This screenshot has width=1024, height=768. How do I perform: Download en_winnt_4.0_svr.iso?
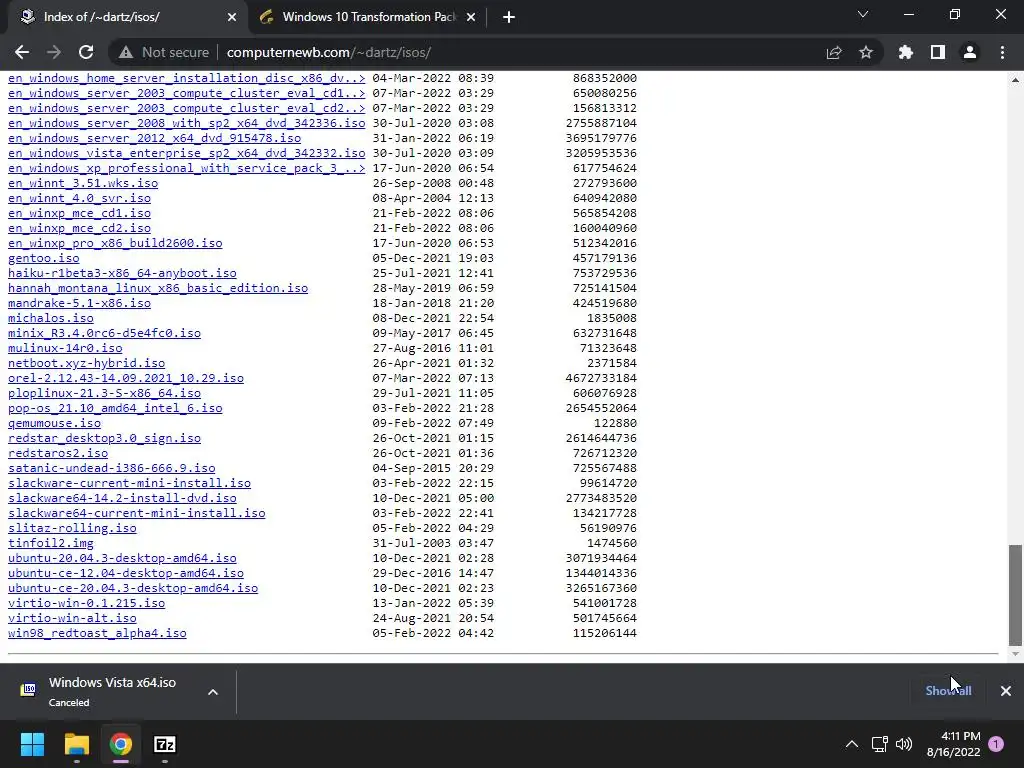pyautogui.click(x=79, y=199)
